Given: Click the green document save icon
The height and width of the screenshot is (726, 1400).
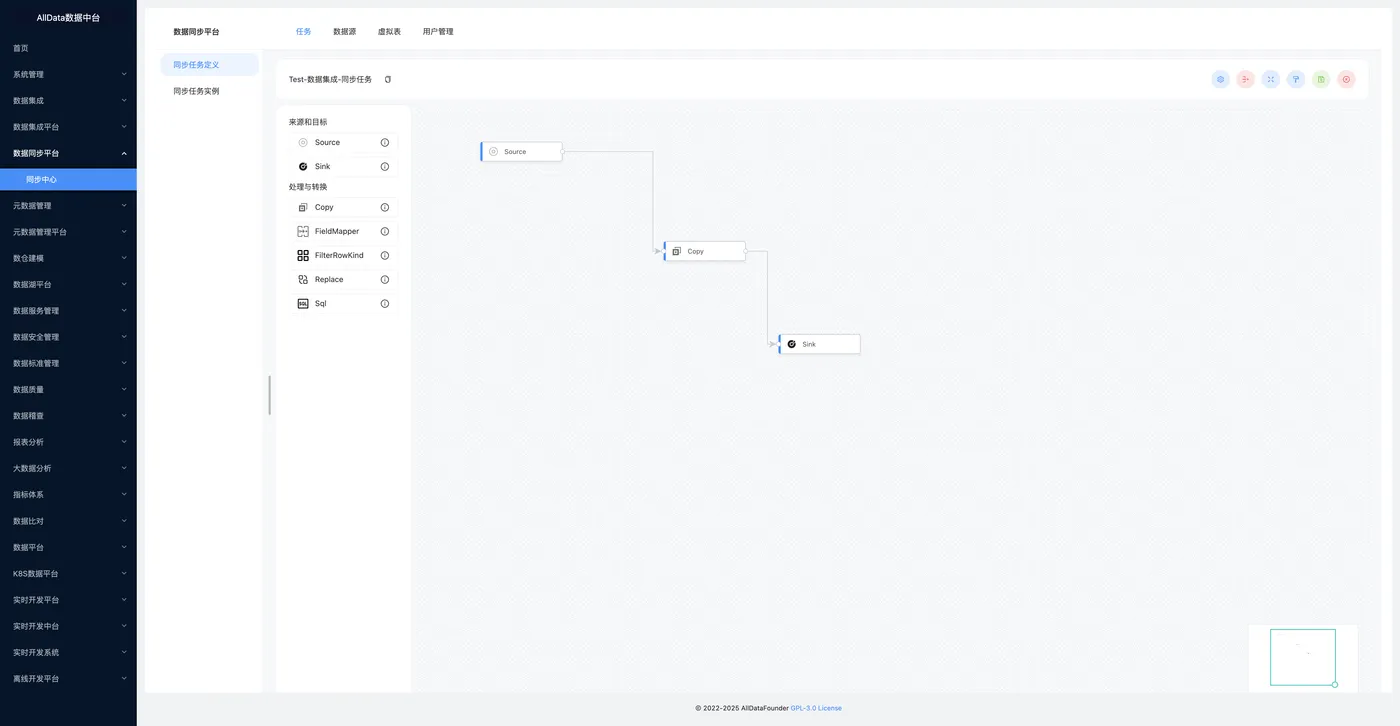Looking at the screenshot, I should coord(1321,79).
